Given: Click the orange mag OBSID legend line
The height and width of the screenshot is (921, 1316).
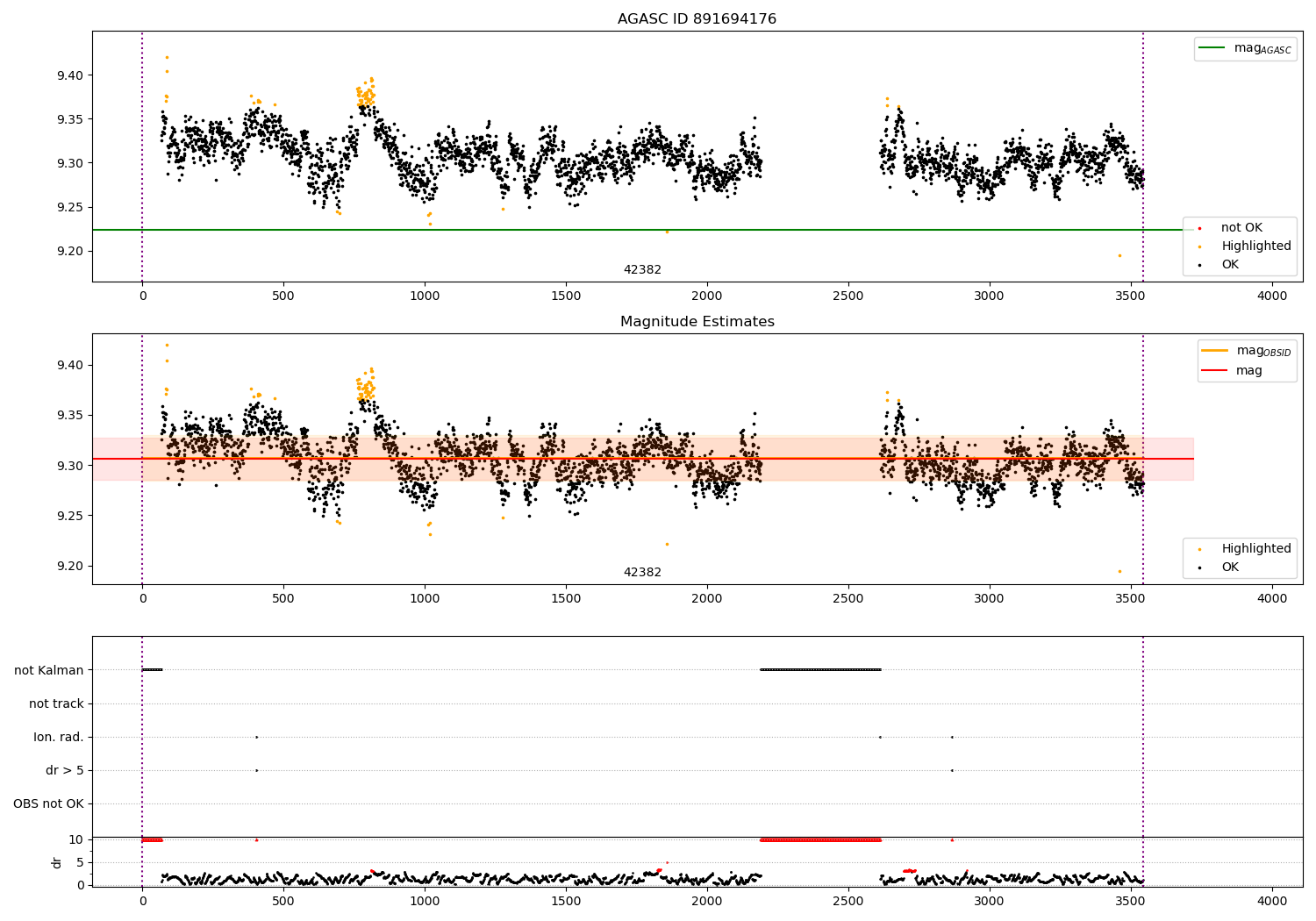Looking at the screenshot, I should (1215, 351).
